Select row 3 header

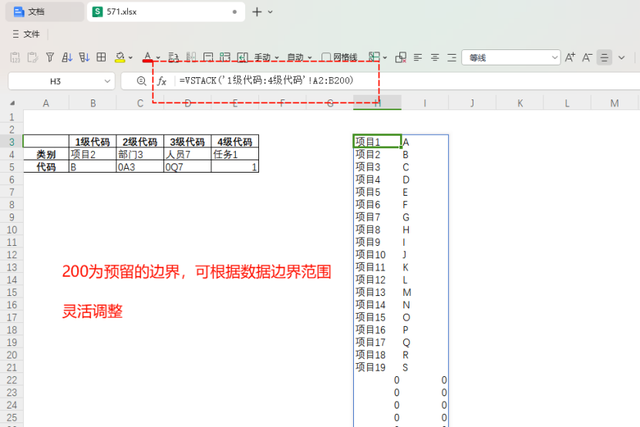pos(11,142)
